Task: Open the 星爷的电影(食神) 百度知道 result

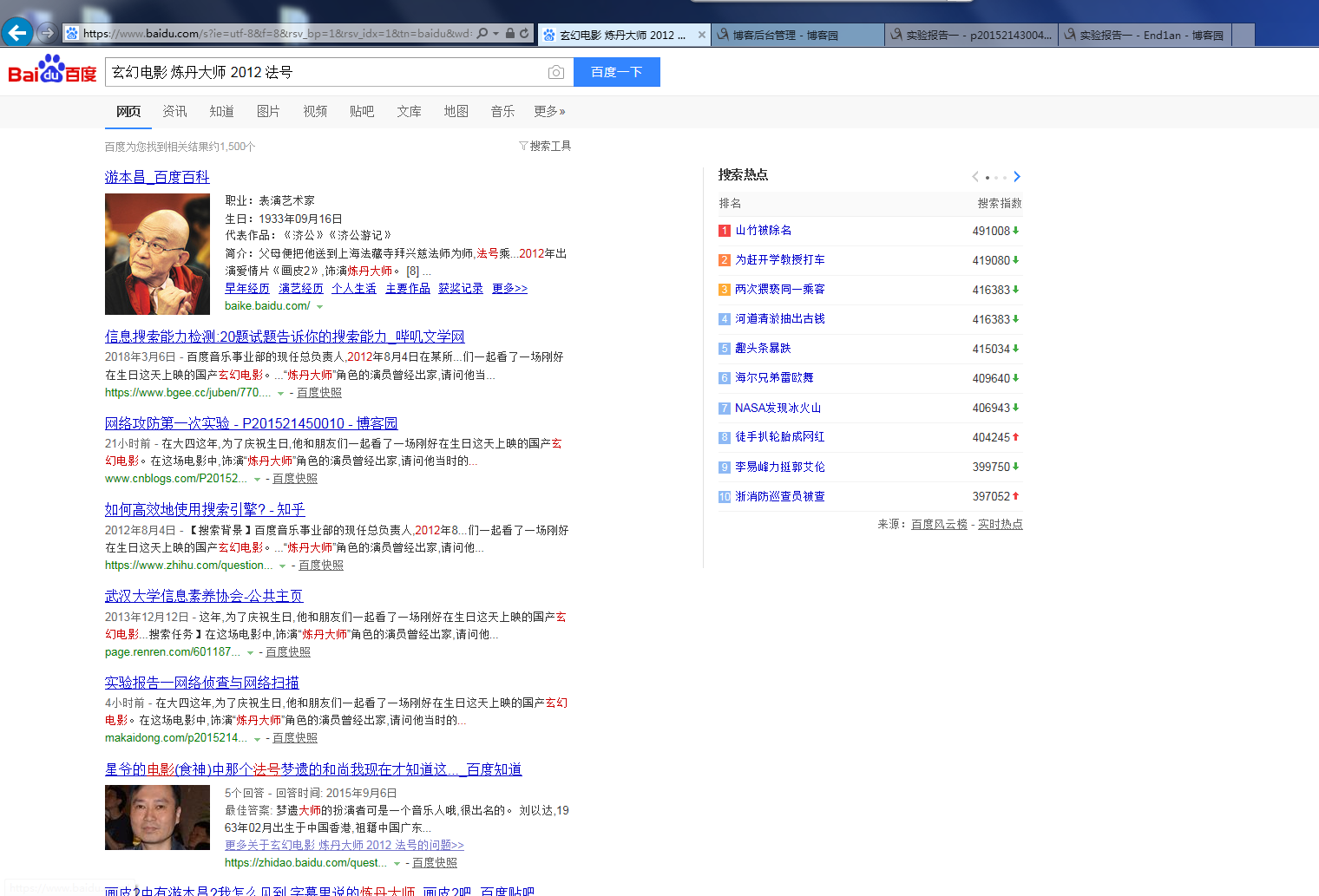Action: tap(313, 769)
